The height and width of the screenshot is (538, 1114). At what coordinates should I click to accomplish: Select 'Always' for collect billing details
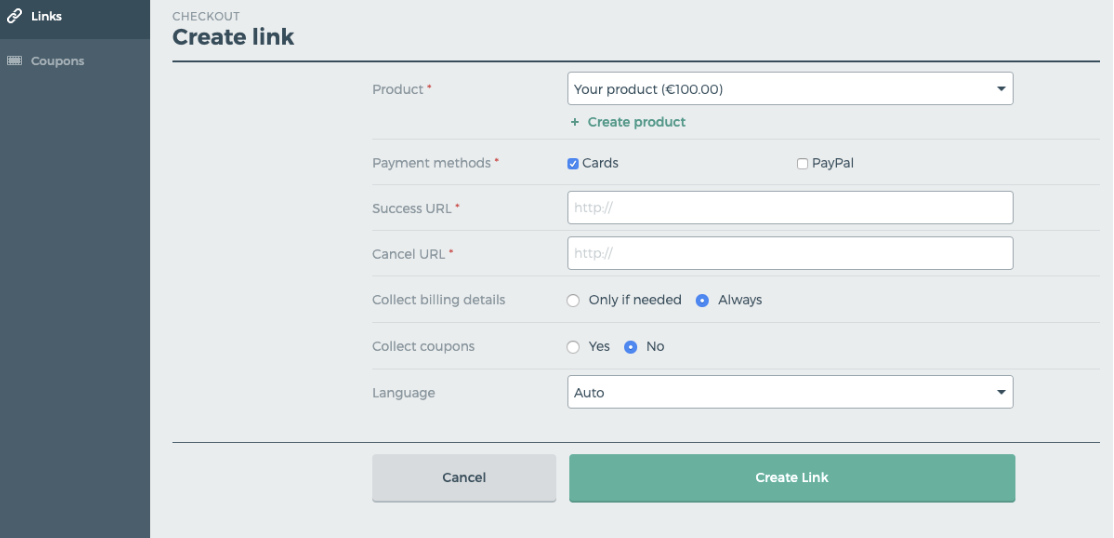click(x=703, y=300)
